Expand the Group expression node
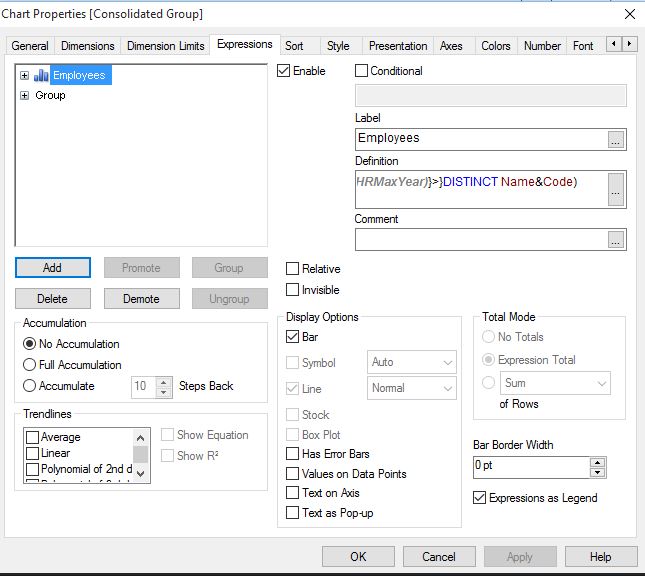 (x=24, y=95)
